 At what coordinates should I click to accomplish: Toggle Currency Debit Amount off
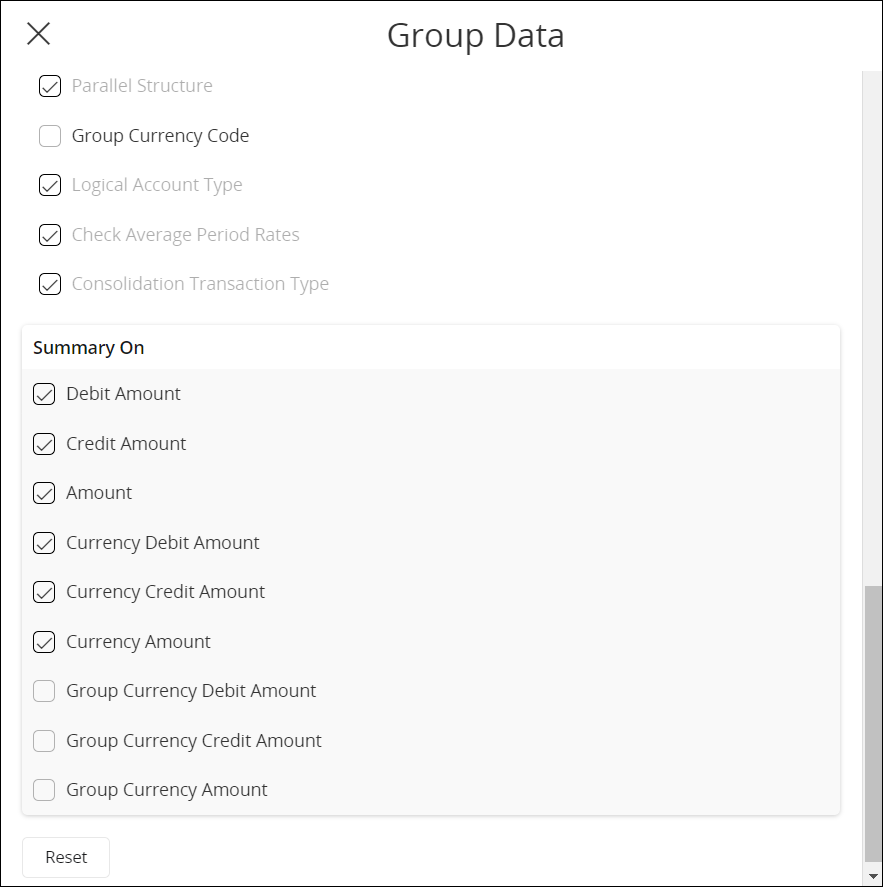tap(44, 543)
